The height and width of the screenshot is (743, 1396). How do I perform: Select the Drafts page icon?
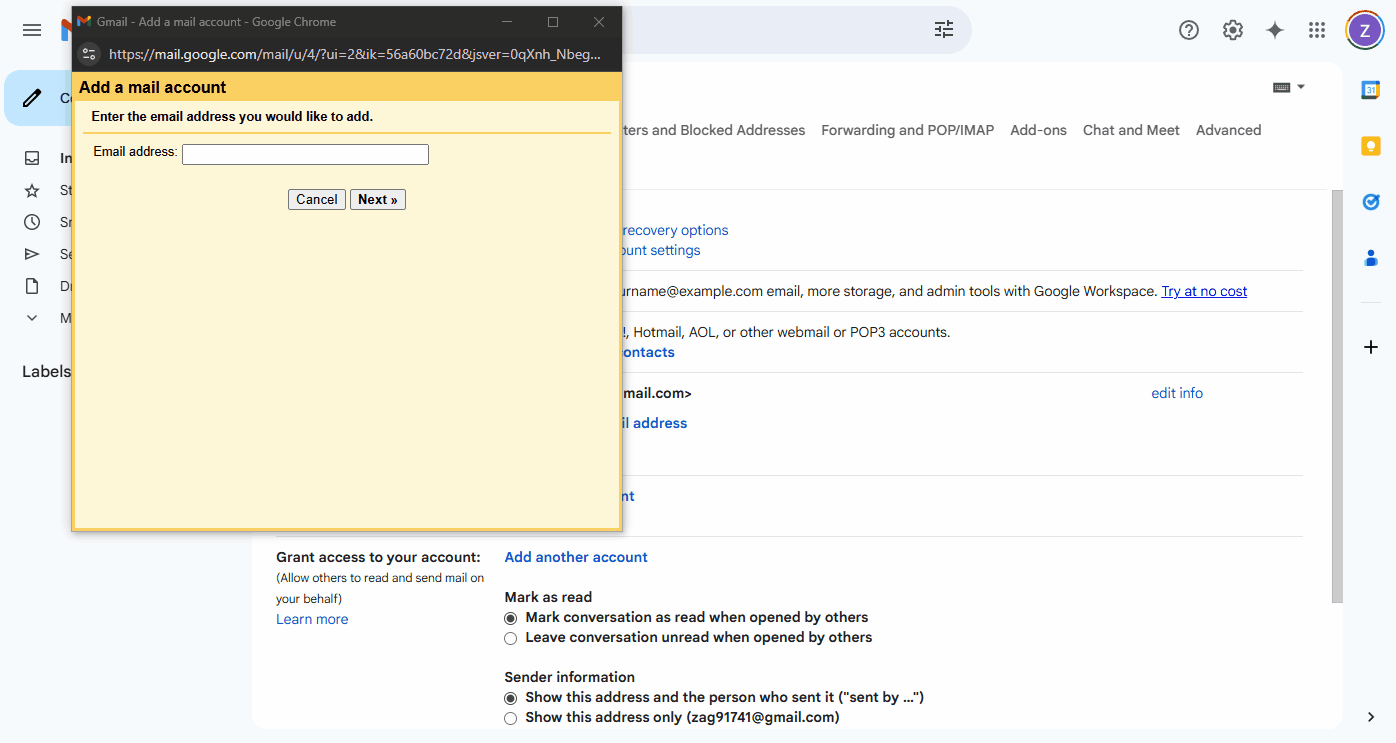pyautogui.click(x=32, y=286)
